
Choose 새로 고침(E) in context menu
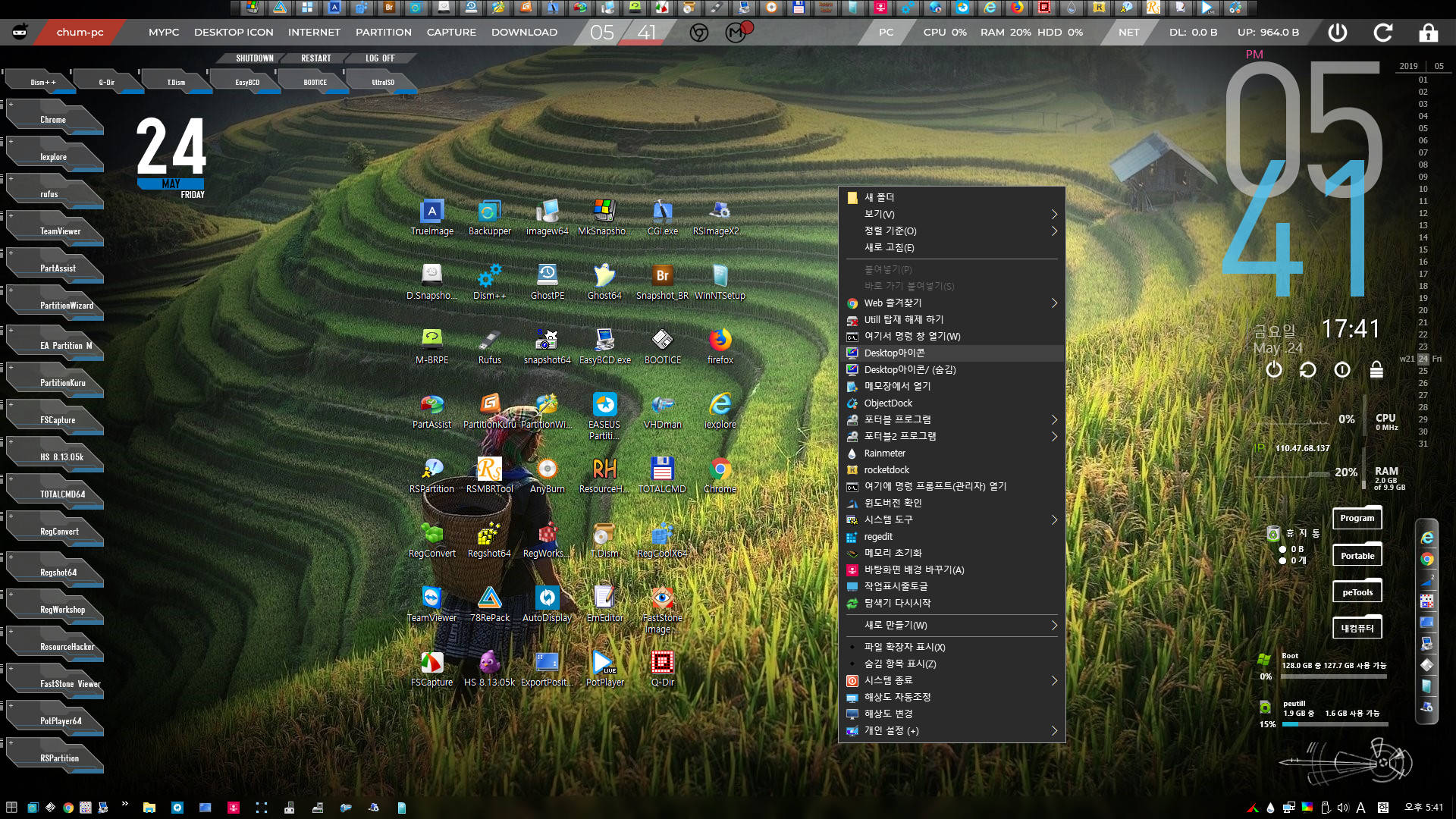tap(952, 248)
